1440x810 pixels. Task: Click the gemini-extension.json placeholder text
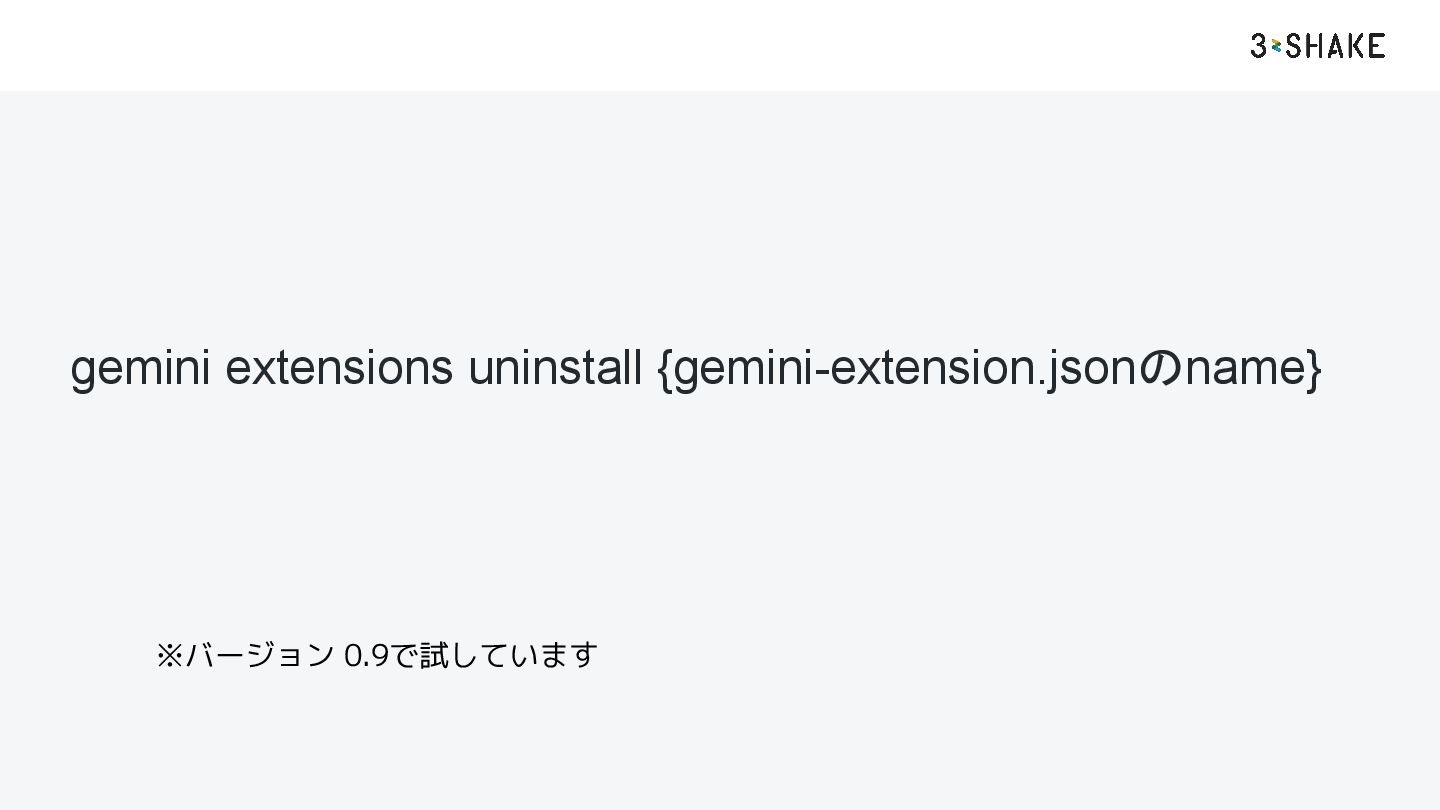tap(906, 369)
